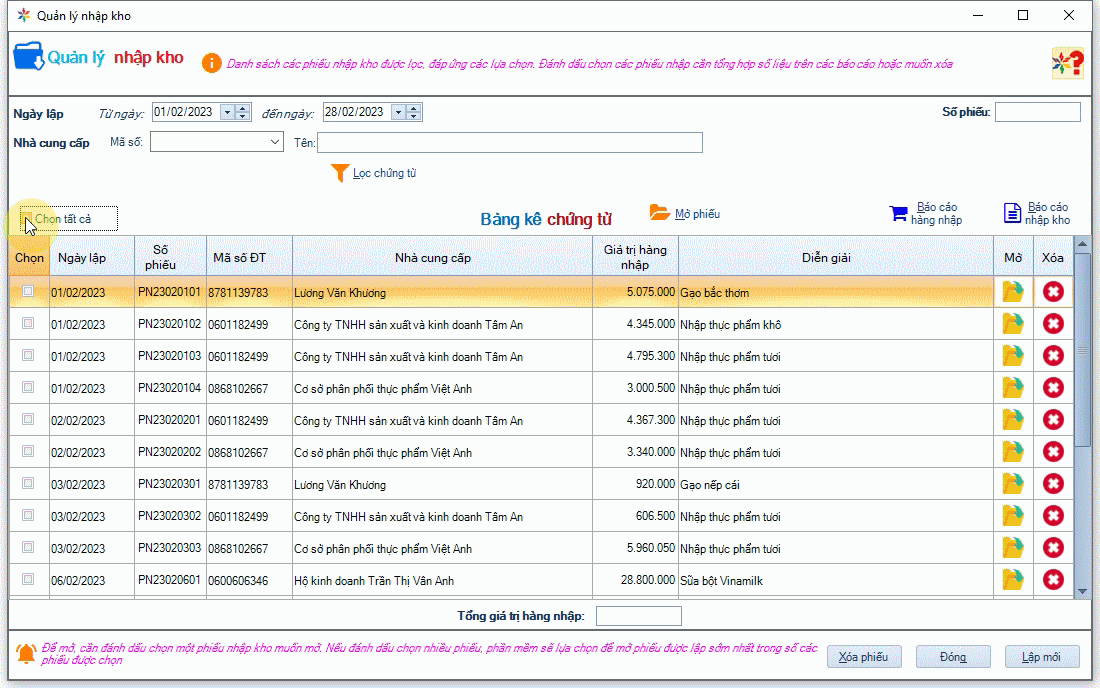The image size is (1100, 688).
Task: Delete receipt PN23020601 Sữa bột Vinamilk
Action: click(1053, 580)
